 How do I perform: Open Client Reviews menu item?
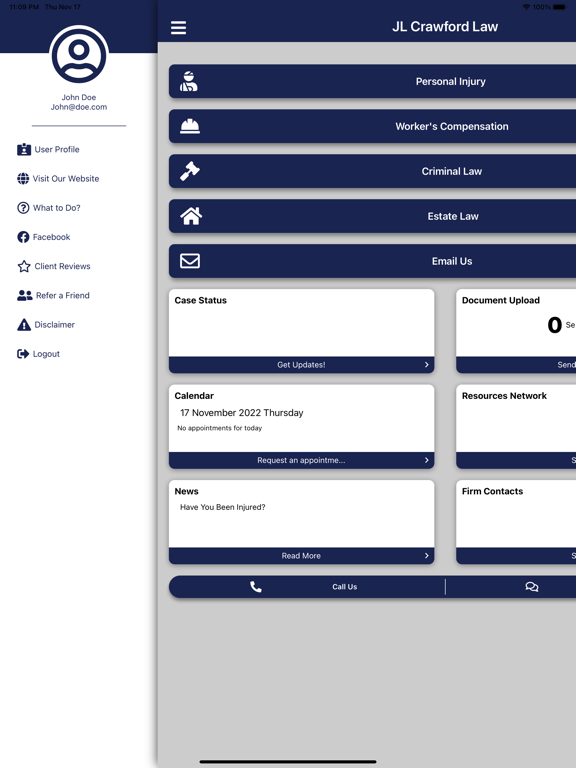click(53, 266)
